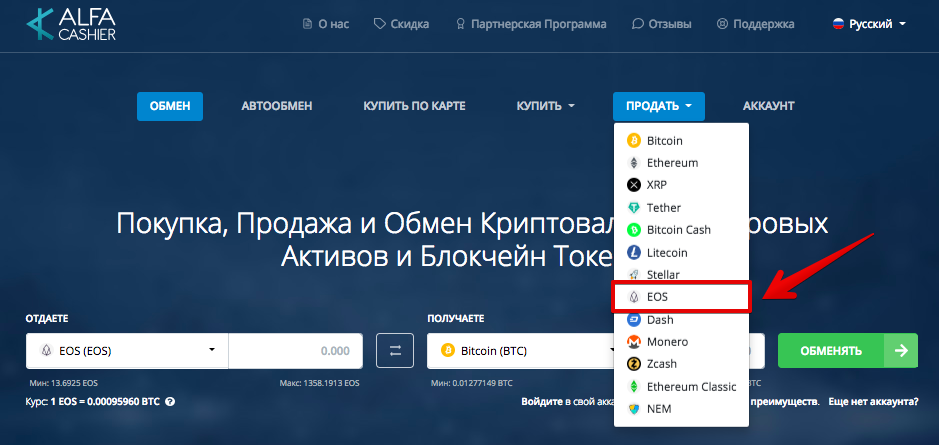Image resolution: width=939 pixels, height=445 pixels.
Task: Select EOS in the Продать menu
Action: click(x=681, y=297)
